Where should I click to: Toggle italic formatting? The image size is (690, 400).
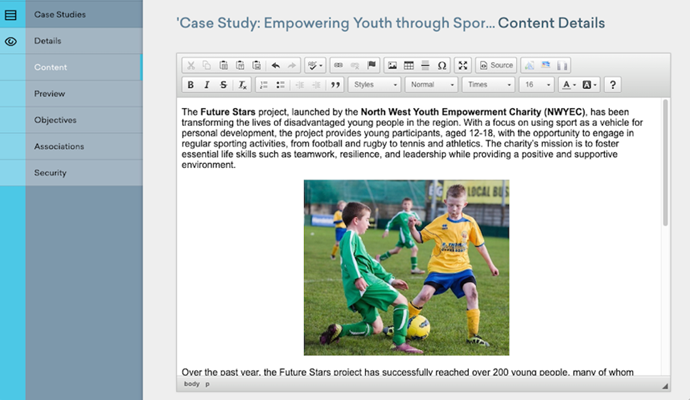click(x=207, y=84)
